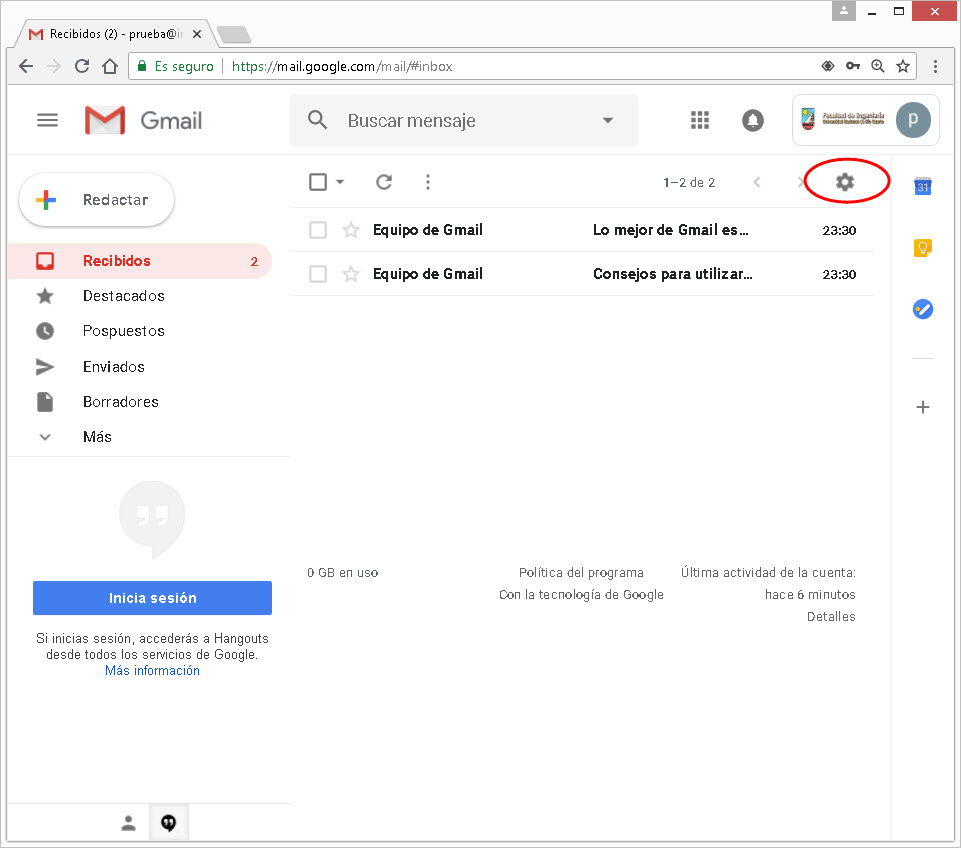Open the three-dot more options menu
The height and width of the screenshot is (848, 961).
point(428,182)
